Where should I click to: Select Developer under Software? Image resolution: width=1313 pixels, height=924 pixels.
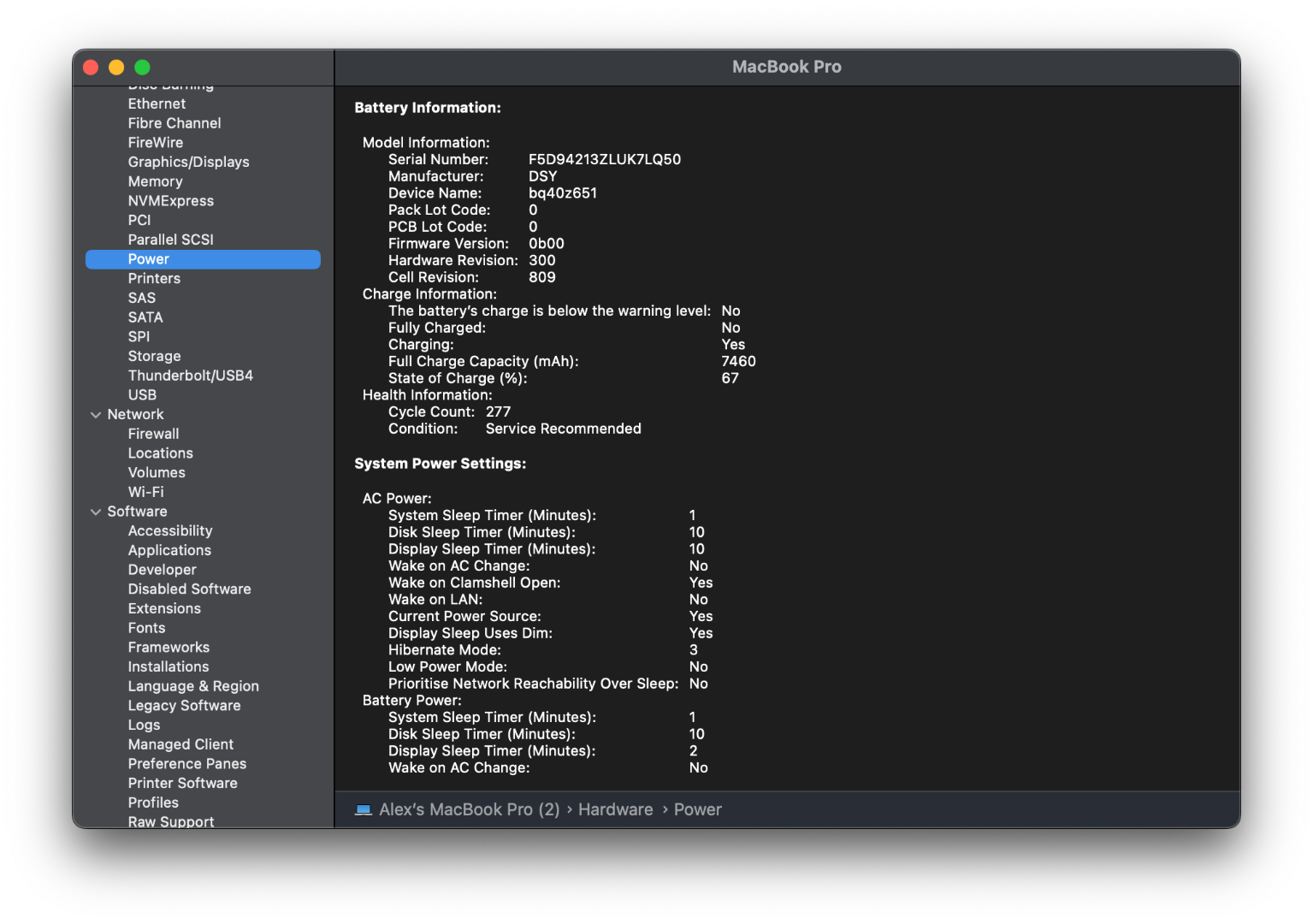(163, 570)
